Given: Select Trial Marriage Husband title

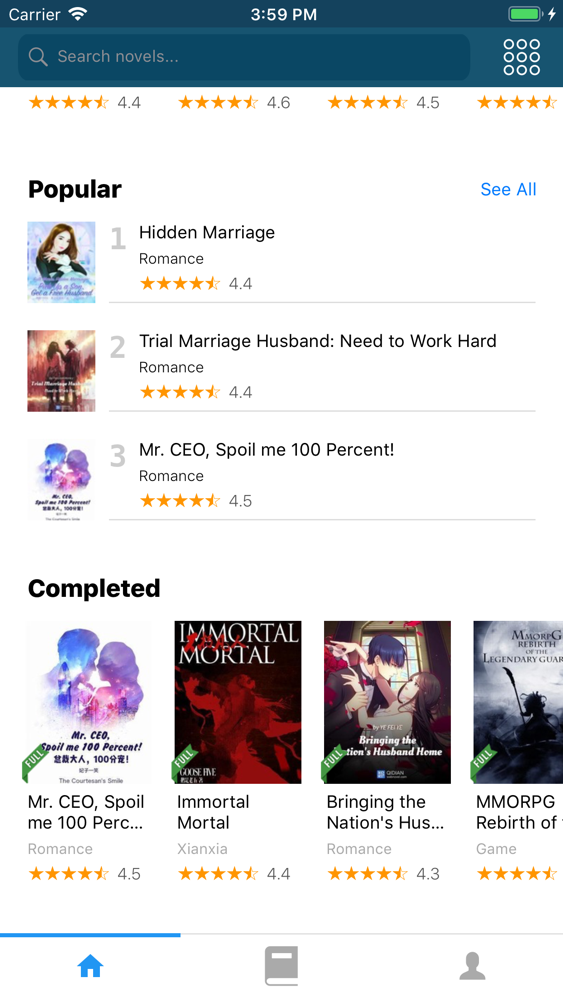Looking at the screenshot, I should 318,341.
